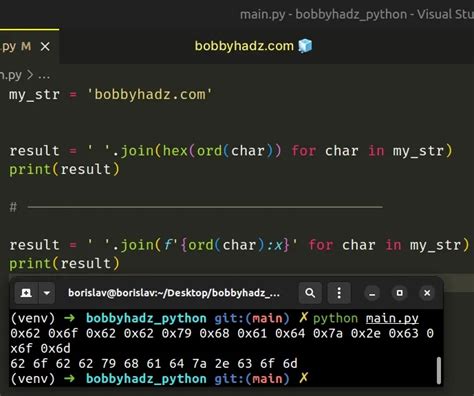The image size is (474, 396).
Task: Click terminal output line starting 0x62 0x6f
Action: [x=222, y=334]
